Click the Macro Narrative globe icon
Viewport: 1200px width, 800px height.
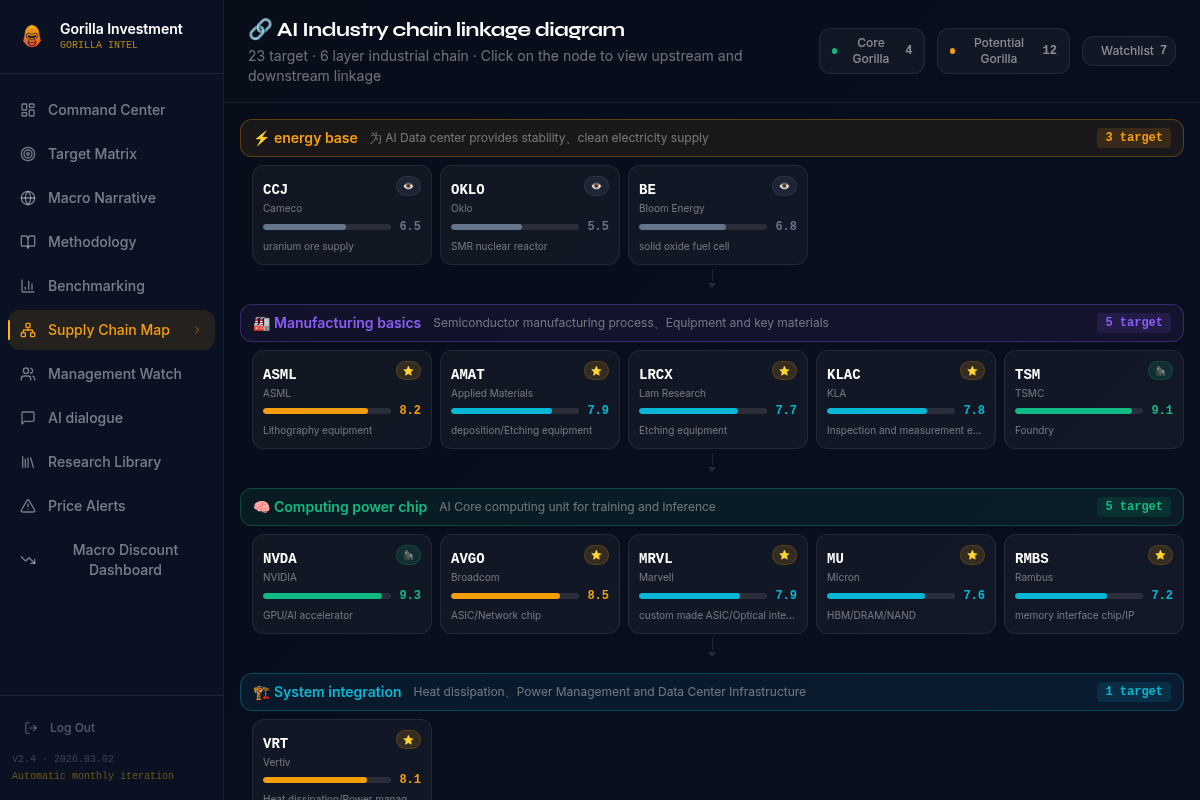pyautogui.click(x=28, y=198)
